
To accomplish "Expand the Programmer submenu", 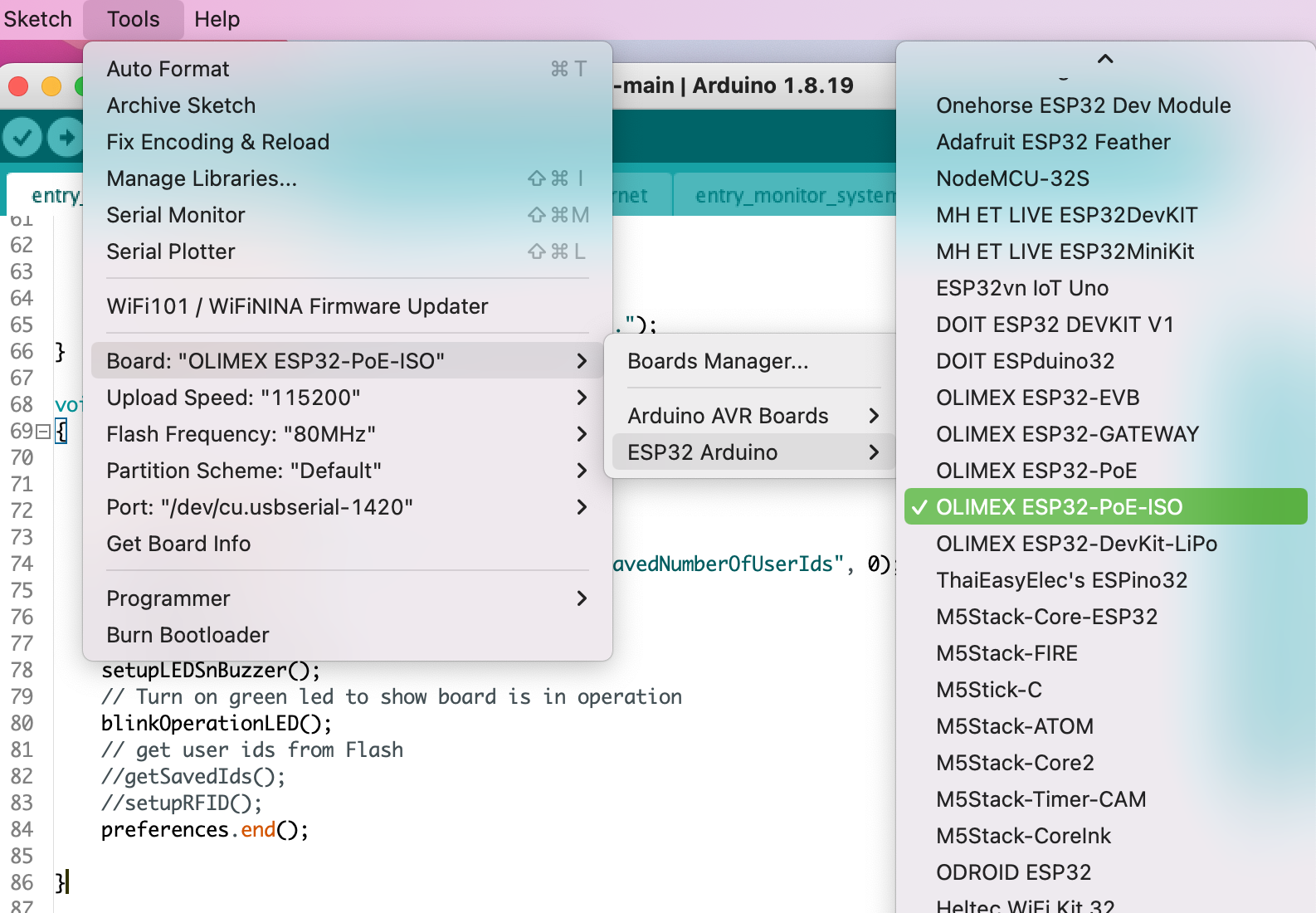I will [348, 598].
